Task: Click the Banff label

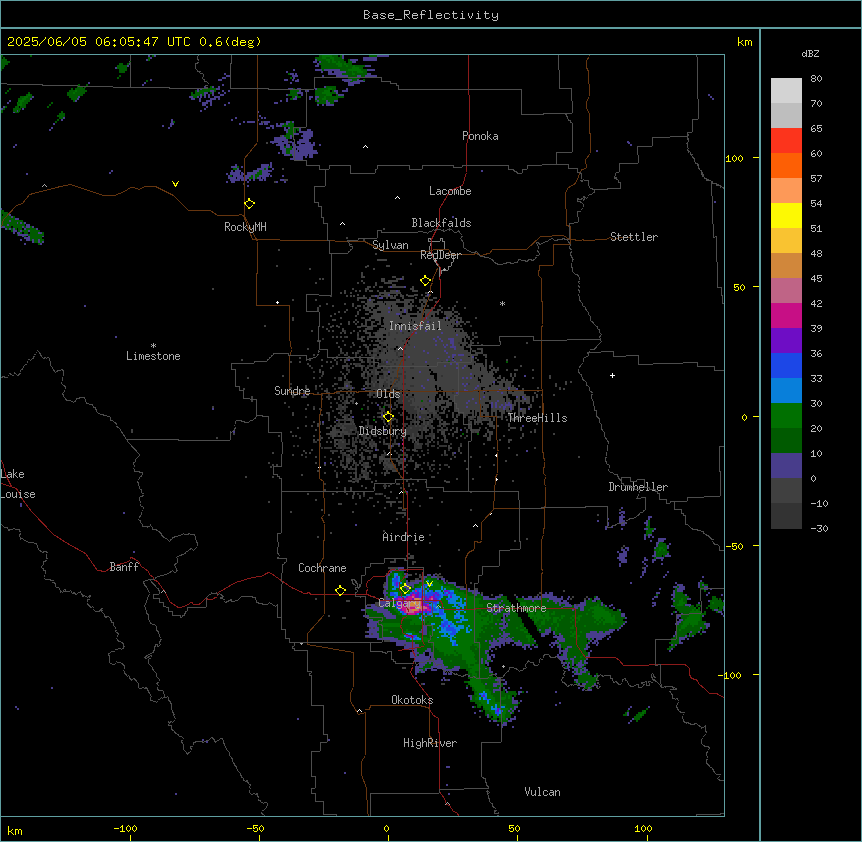Action: pyautogui.click(x=124, y=567)
